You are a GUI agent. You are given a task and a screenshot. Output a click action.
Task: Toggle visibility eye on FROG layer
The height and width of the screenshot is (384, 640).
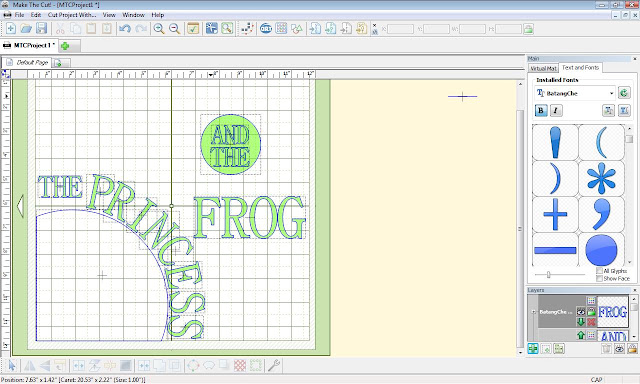(x=581, y=312)
